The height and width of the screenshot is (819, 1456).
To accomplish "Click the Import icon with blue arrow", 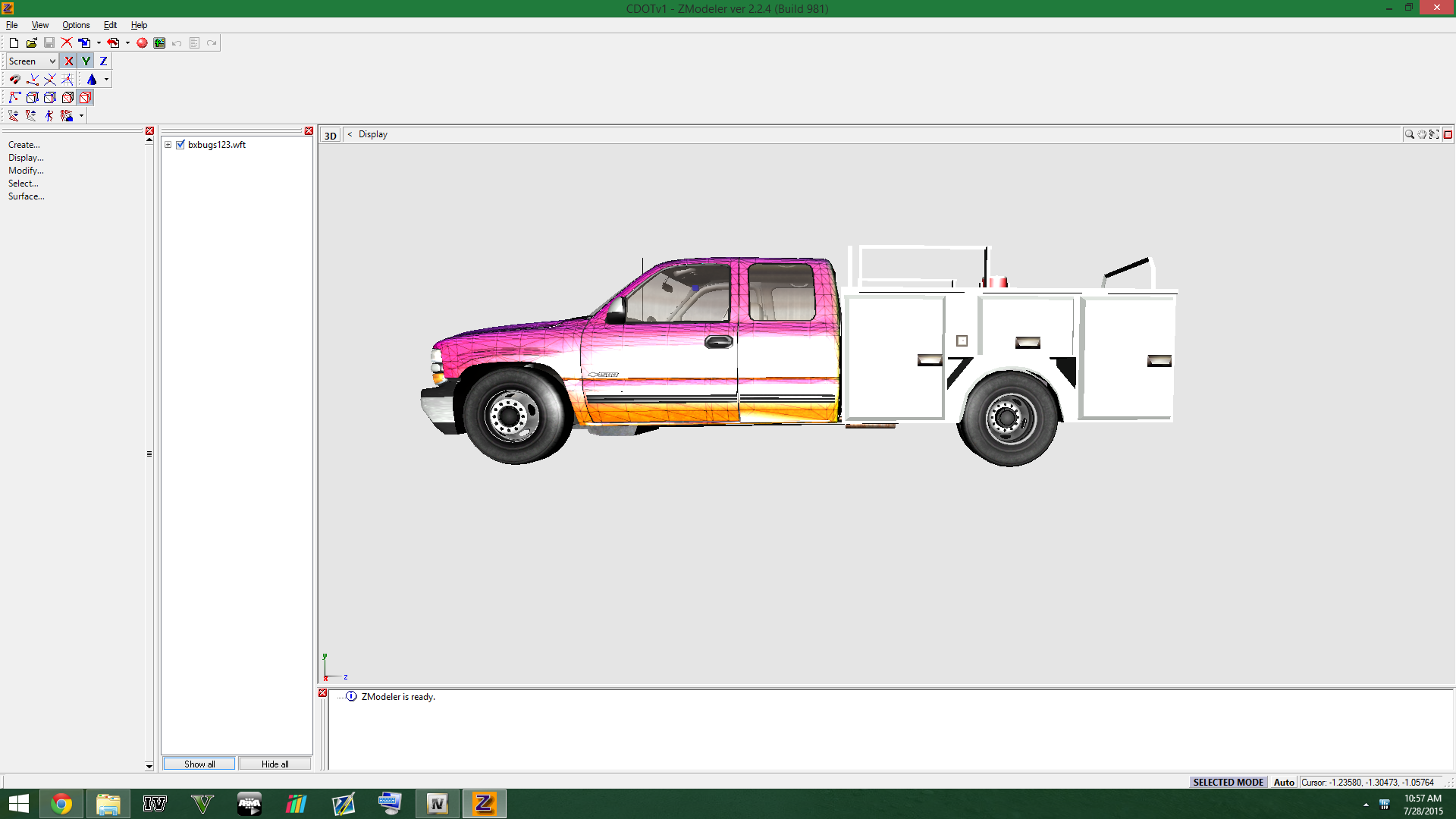I will point(84,43).
